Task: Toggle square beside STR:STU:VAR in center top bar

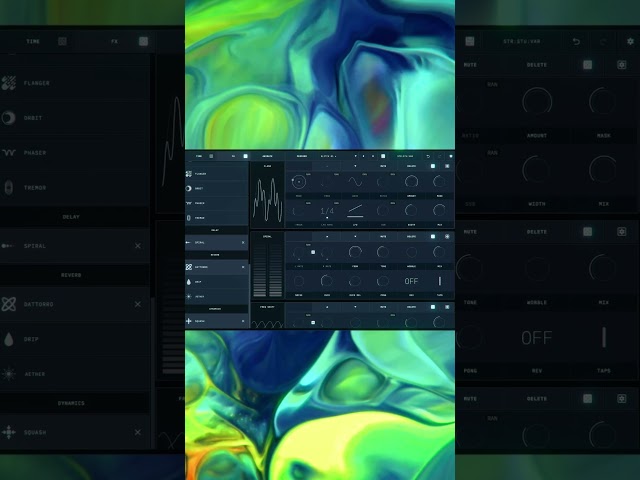Action: point(383,156)
